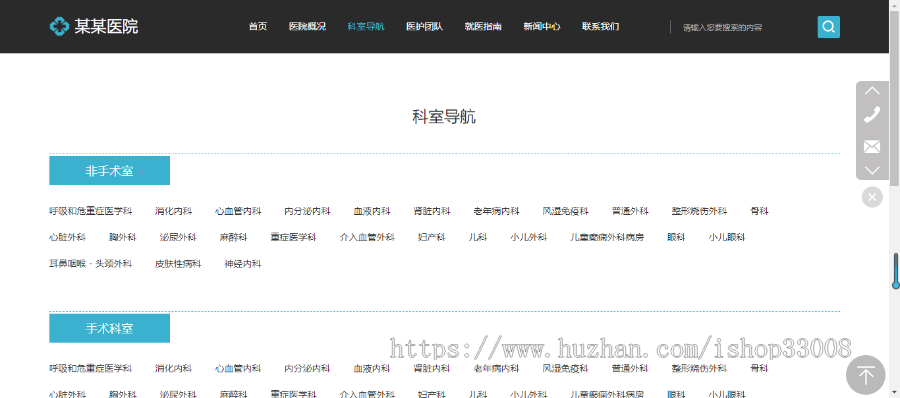Open 骨科 under 手术科室

(759, 368)
